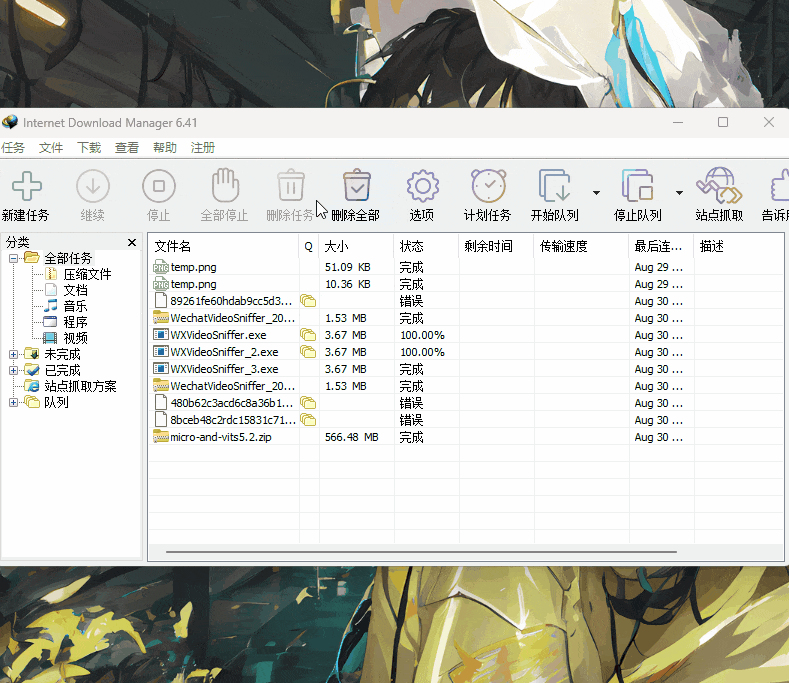Open the 下载 menu

[x=89, y=148]
